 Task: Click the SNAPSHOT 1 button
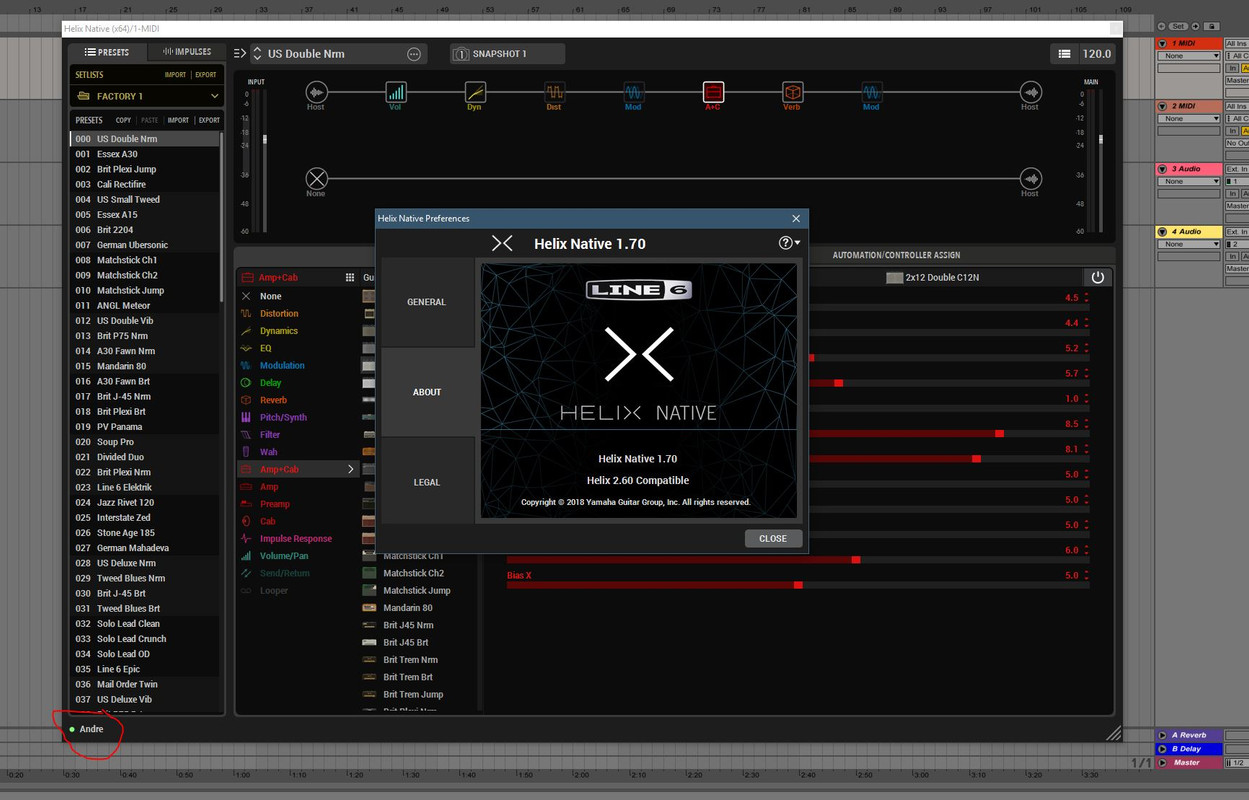coord(507,54)
